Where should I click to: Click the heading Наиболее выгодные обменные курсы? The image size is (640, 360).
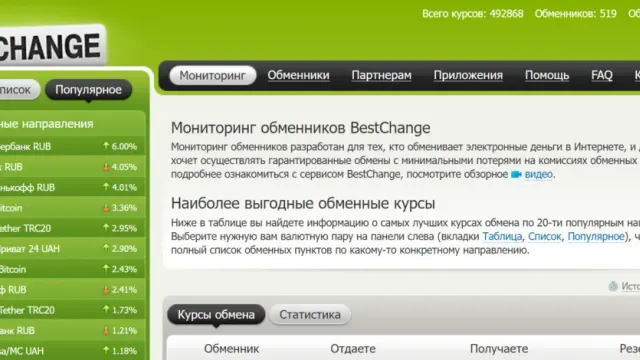tap(303, 203)
